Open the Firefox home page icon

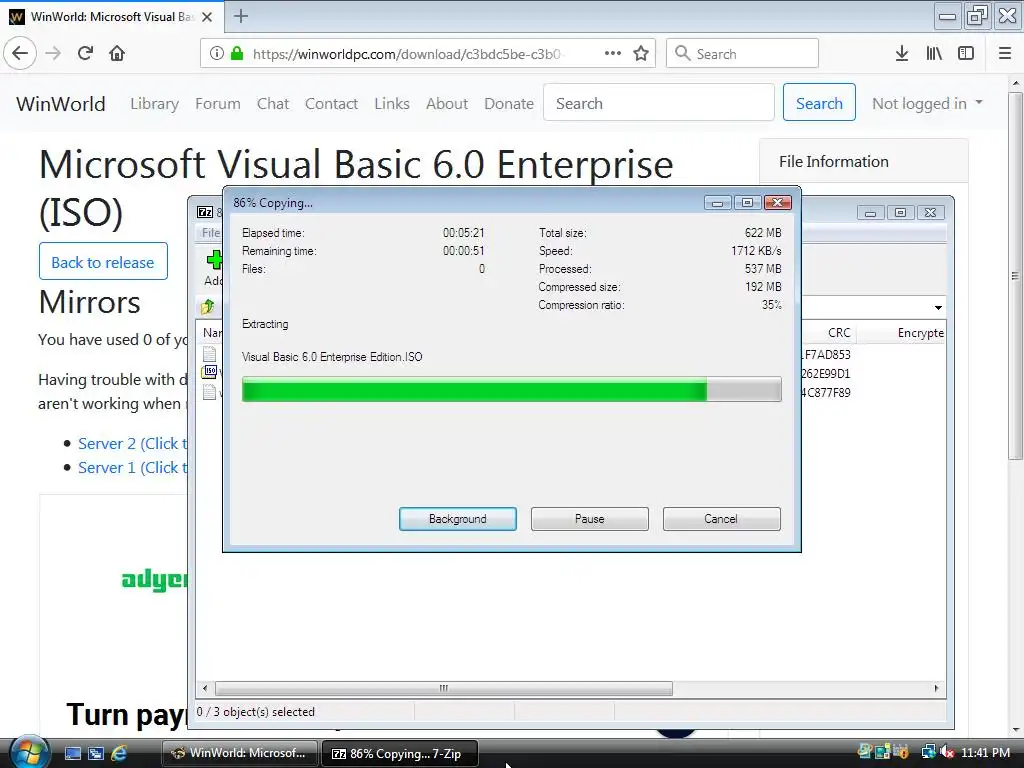[x=117, y=54]
